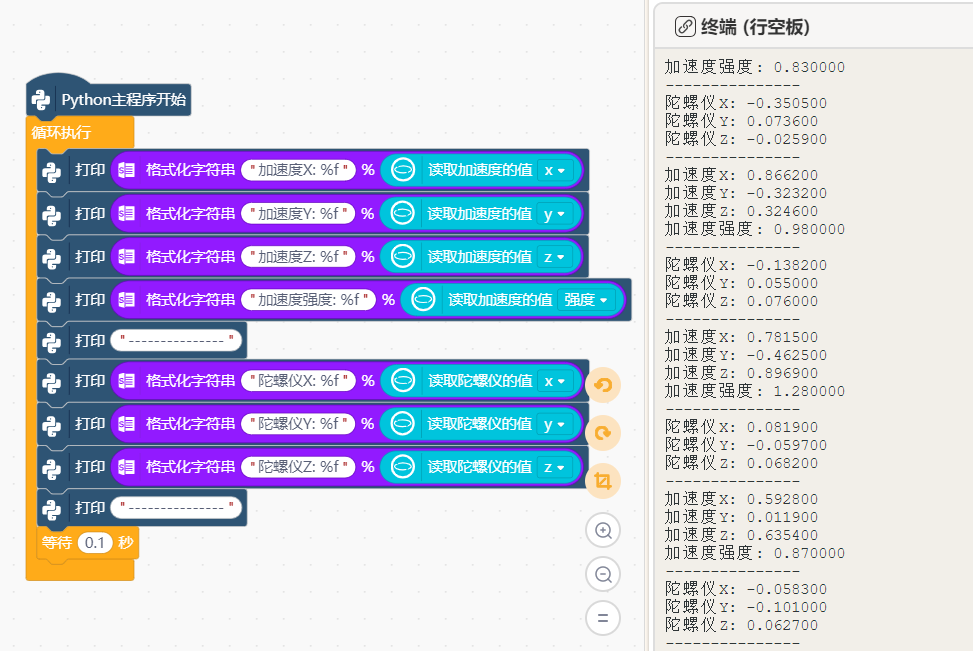Image resolution: width=973 pixels, height=651 pixels.
Task: Click the 陀螺仪X: %f text field
Action: [x=298, y=380]
